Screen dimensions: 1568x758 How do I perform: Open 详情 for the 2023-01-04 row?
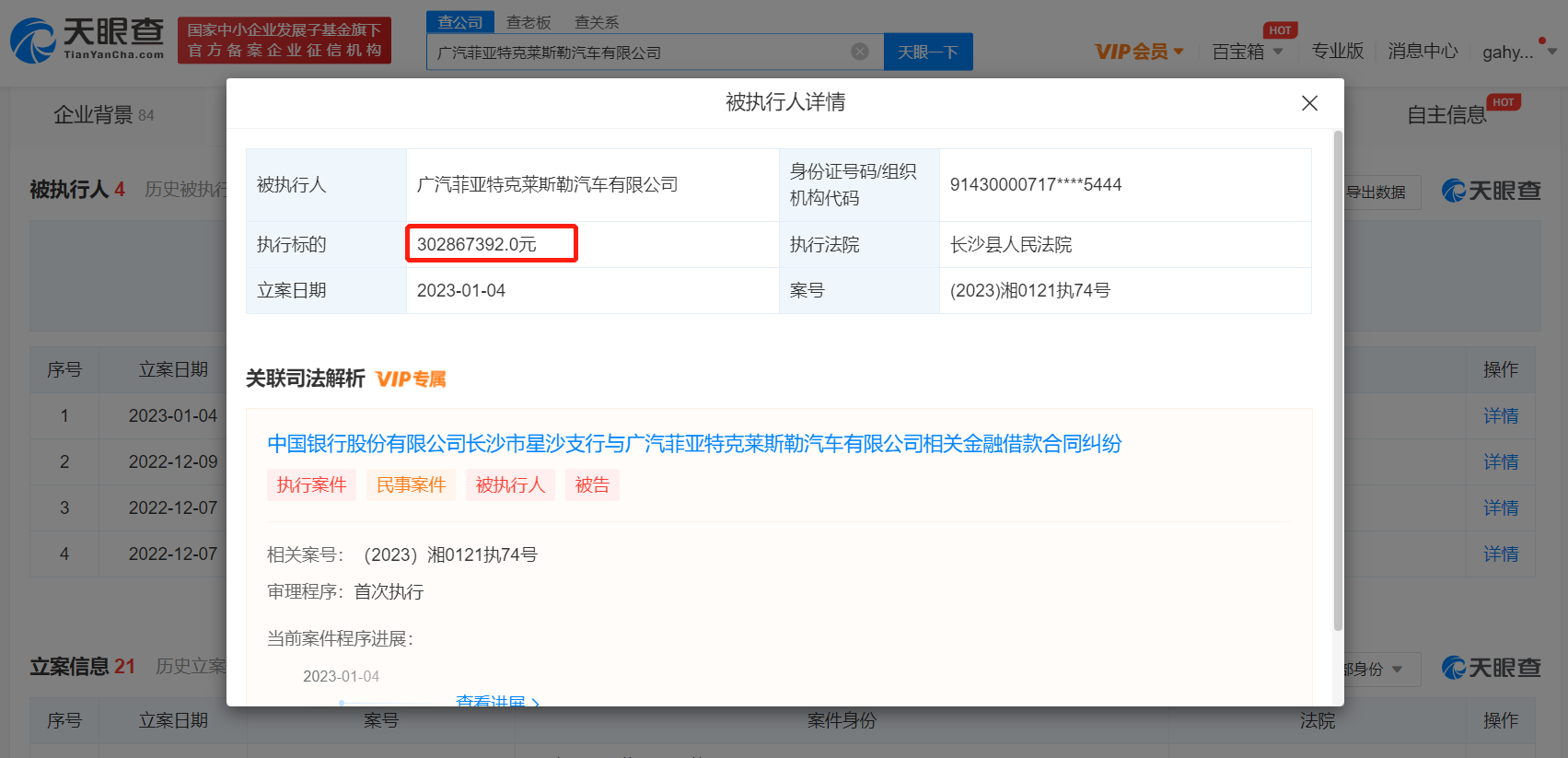click(x=1501, y=416)
